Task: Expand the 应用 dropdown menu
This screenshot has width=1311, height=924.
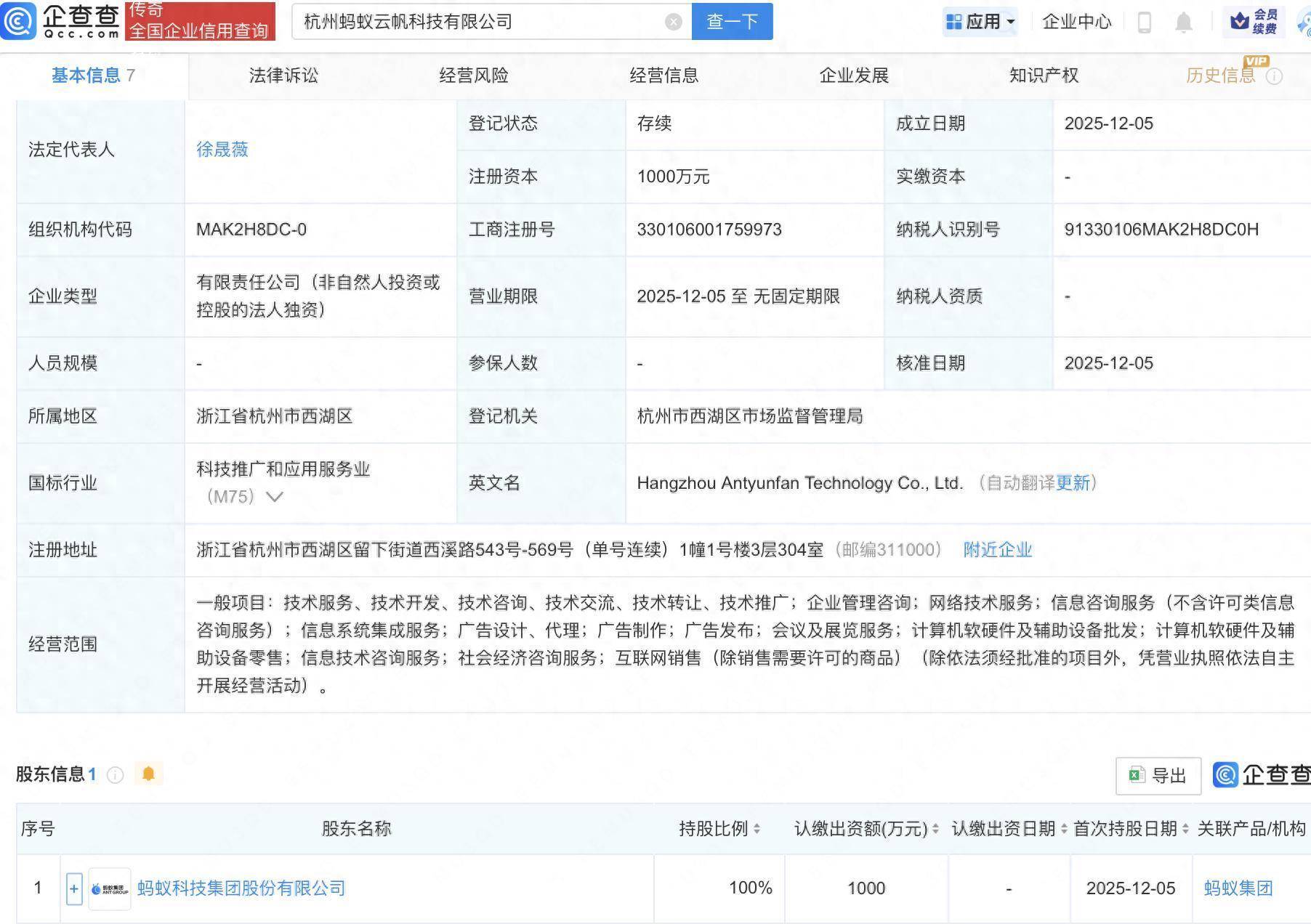Action: [980, 21]
